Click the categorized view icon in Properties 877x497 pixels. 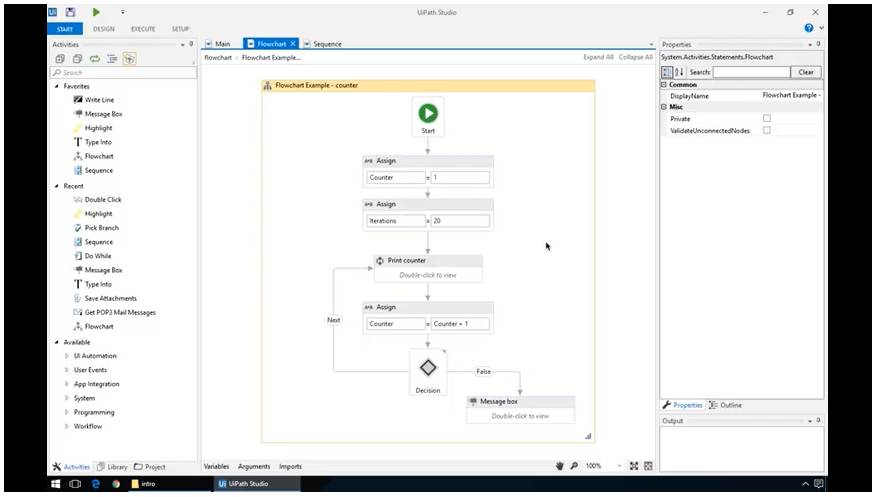pos(667,72)
